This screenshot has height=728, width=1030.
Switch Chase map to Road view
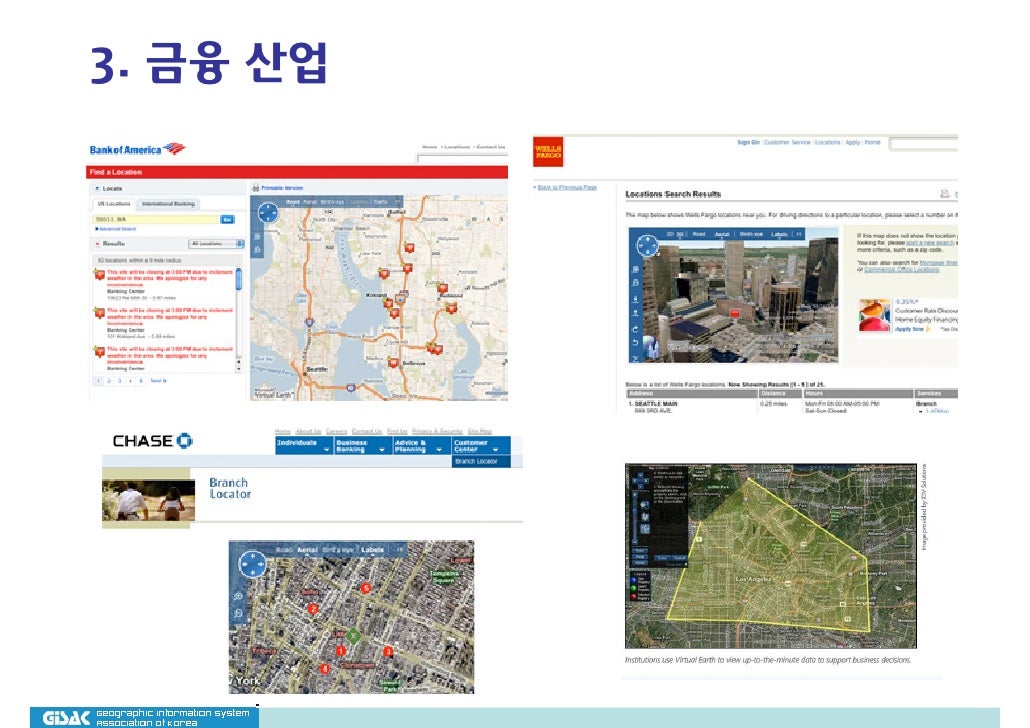point(284,549)
